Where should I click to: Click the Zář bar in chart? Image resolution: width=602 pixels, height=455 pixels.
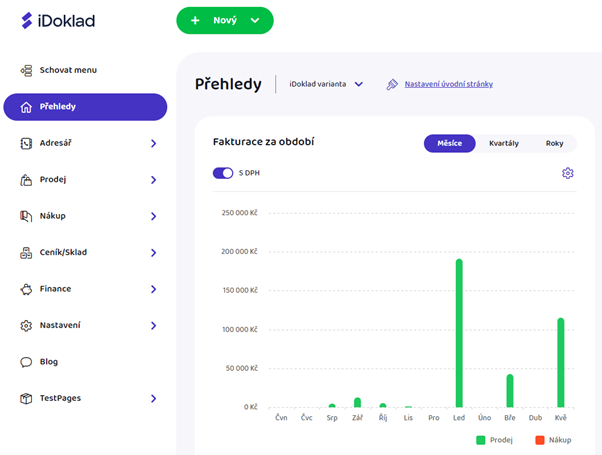[x=357, y=402]
